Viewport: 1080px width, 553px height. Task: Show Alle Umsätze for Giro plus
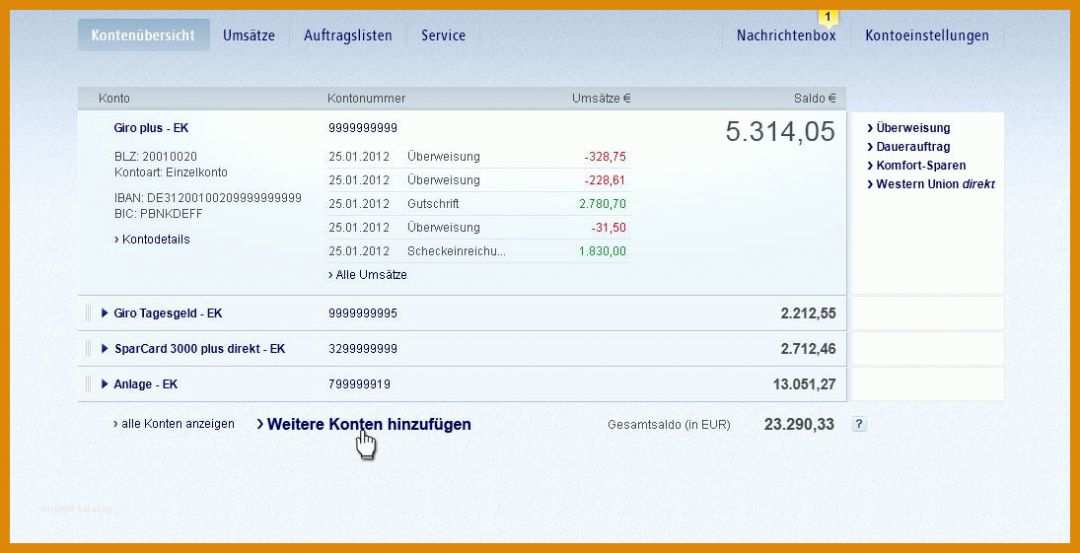point(368,275)
